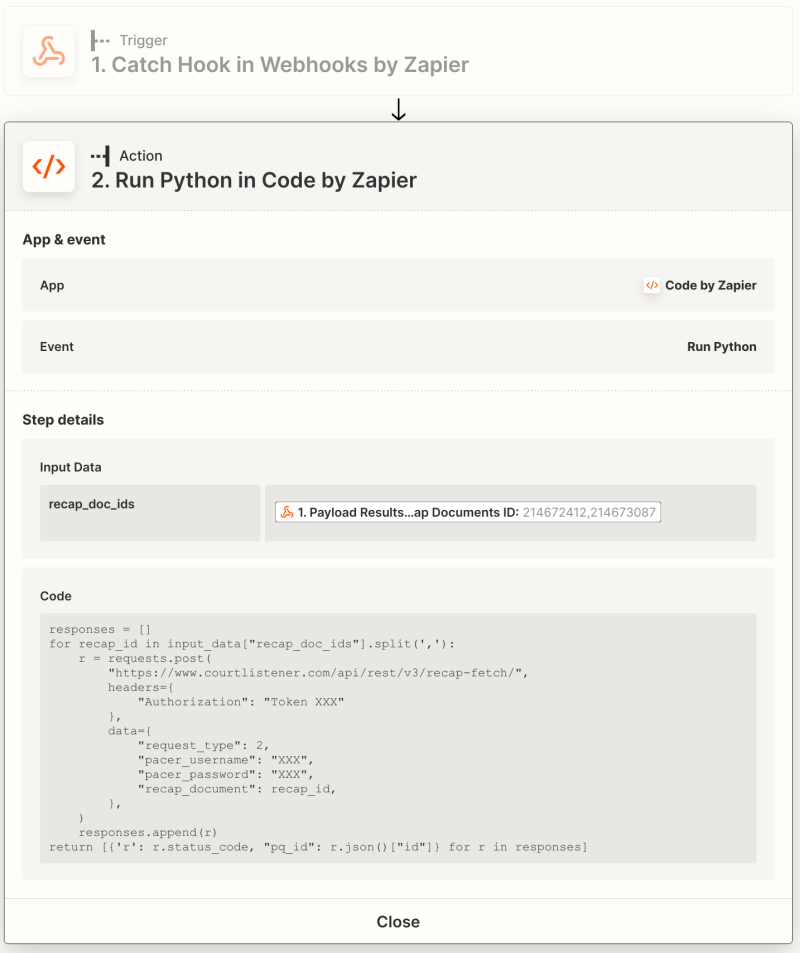Click the Payload Results Documents ID pill

coord(467,512)
